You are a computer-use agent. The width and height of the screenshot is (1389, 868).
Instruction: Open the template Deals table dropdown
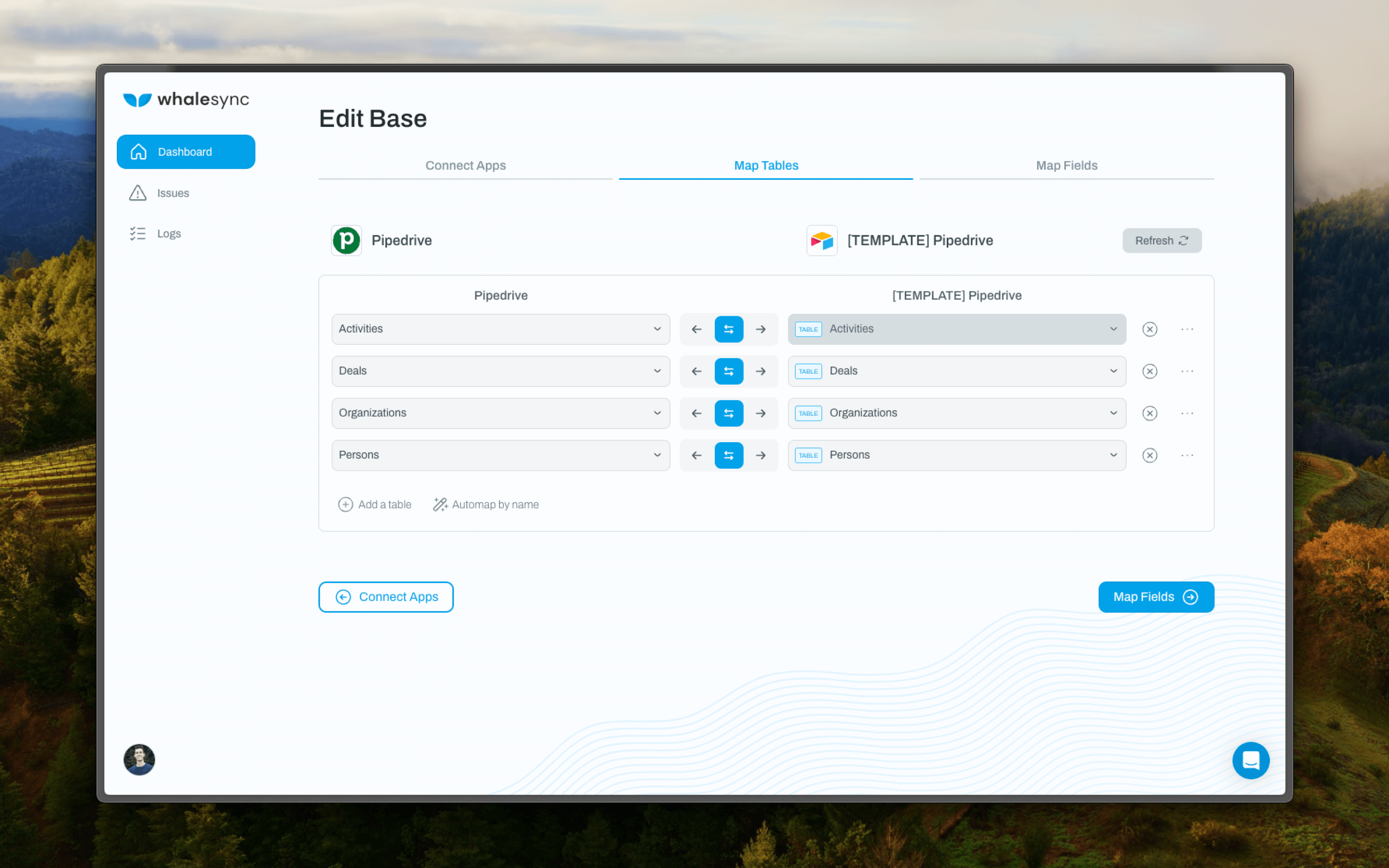pyautogui.click(x=956, y=371)
